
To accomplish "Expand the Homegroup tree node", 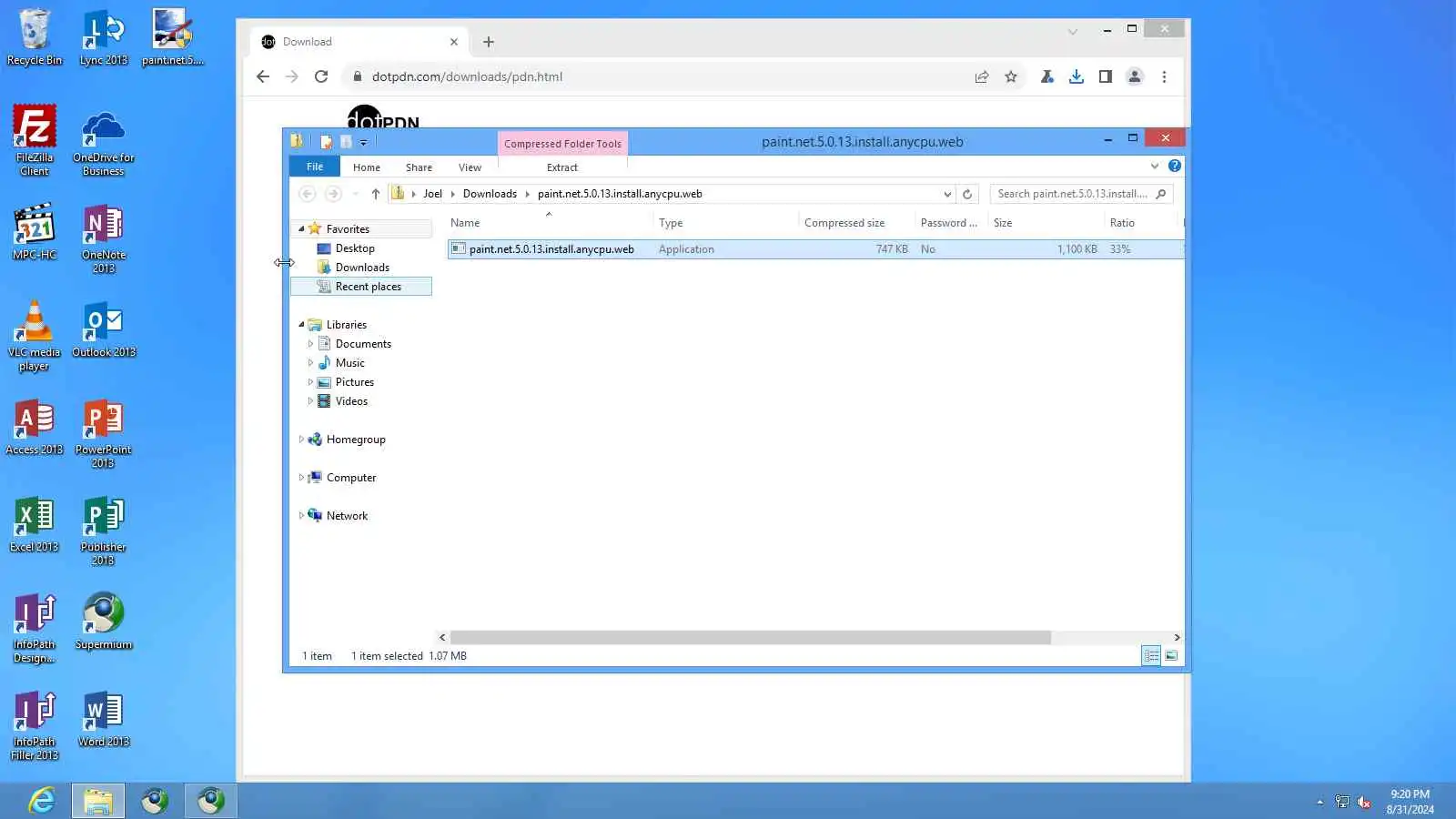I will [x=301, y=440].
